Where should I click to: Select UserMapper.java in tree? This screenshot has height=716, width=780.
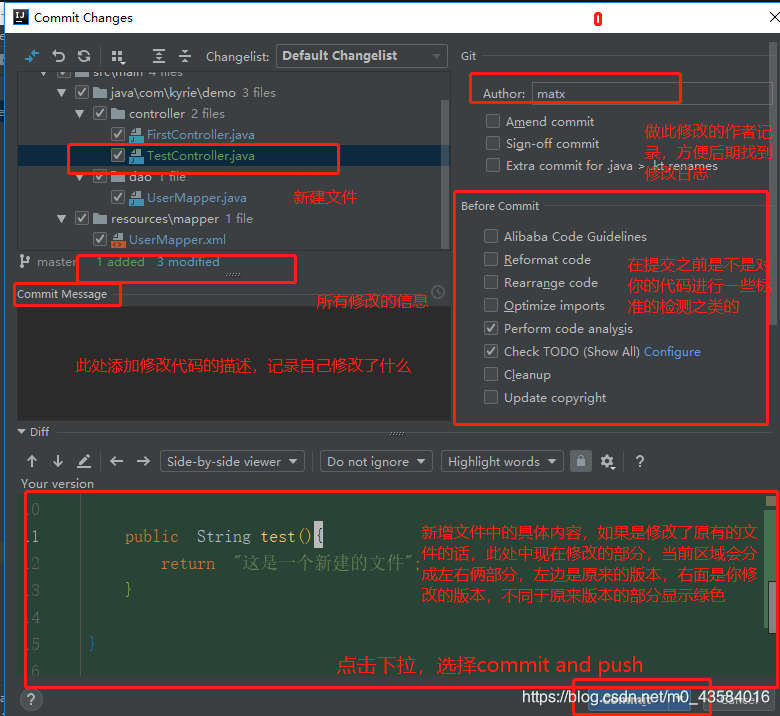196,198
